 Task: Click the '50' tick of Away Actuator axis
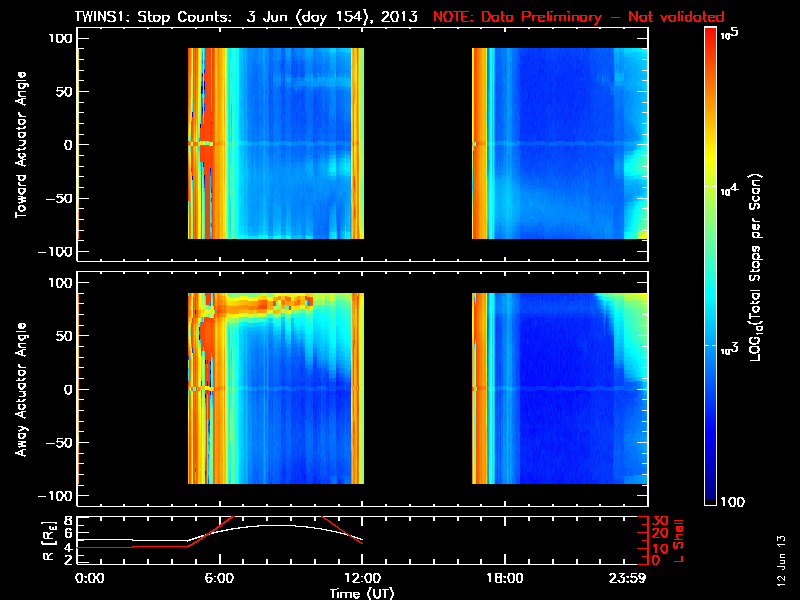(65, 336)
